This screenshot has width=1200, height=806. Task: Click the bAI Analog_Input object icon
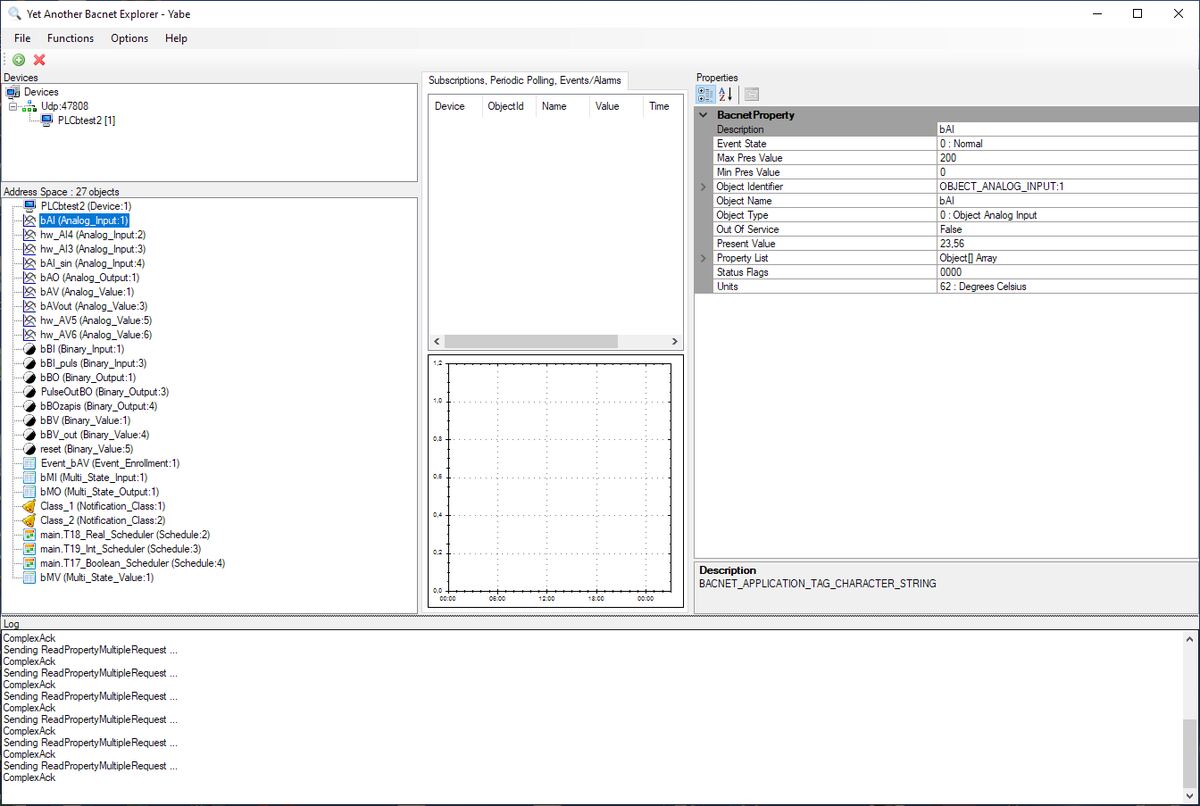pos(31,221)
